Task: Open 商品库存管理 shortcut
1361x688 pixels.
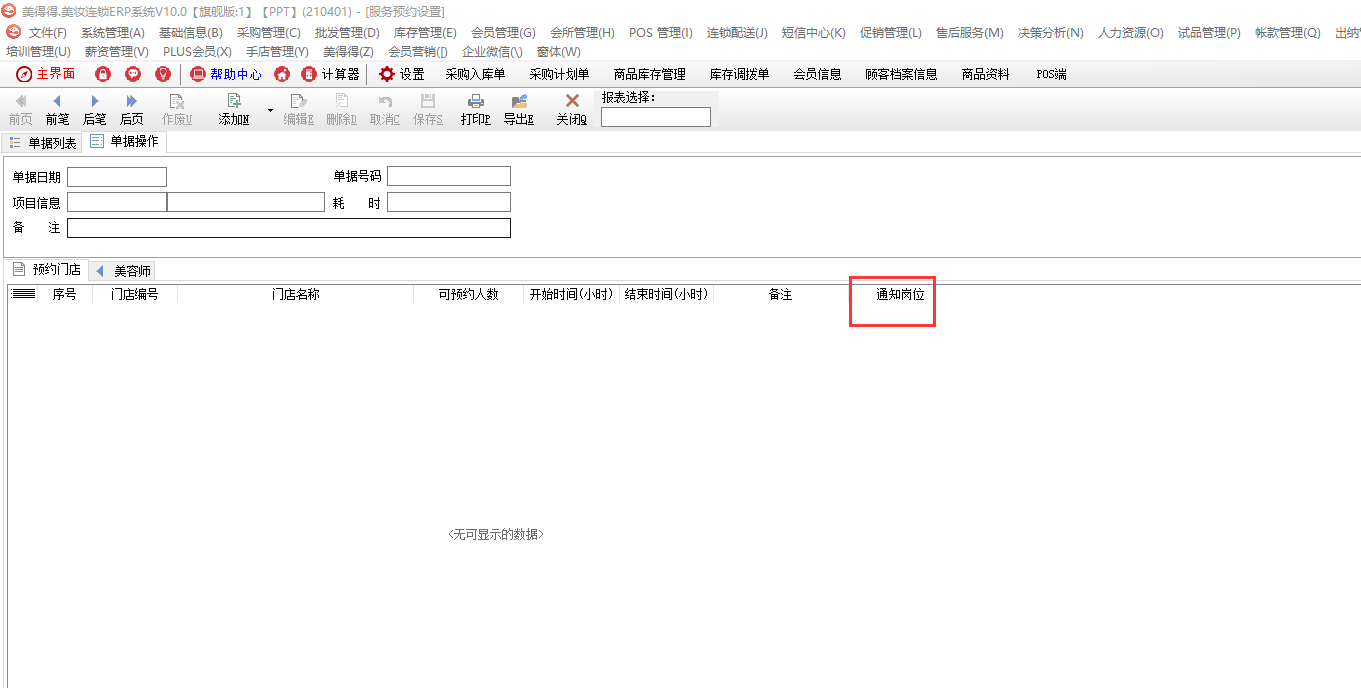Action: (x=650, y=74)
